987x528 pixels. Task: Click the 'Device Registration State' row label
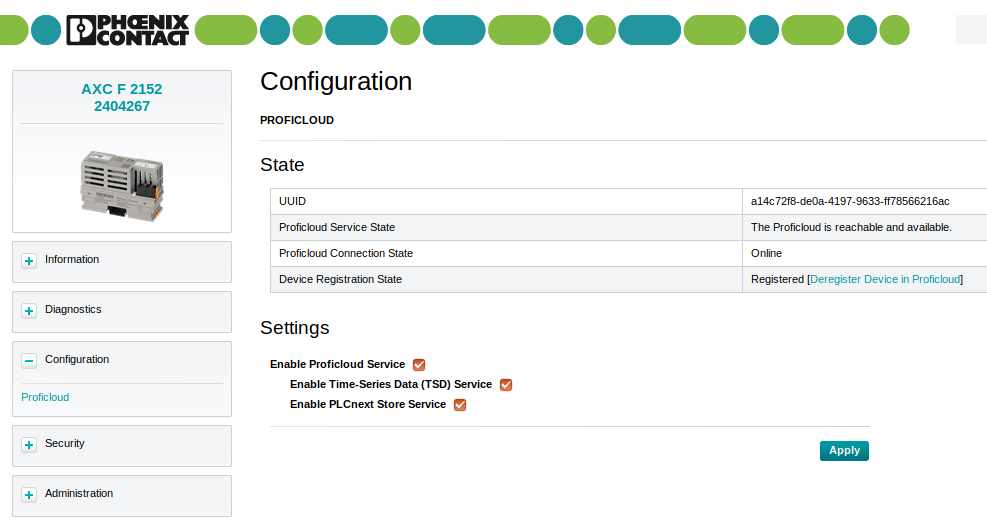point(340,279)
